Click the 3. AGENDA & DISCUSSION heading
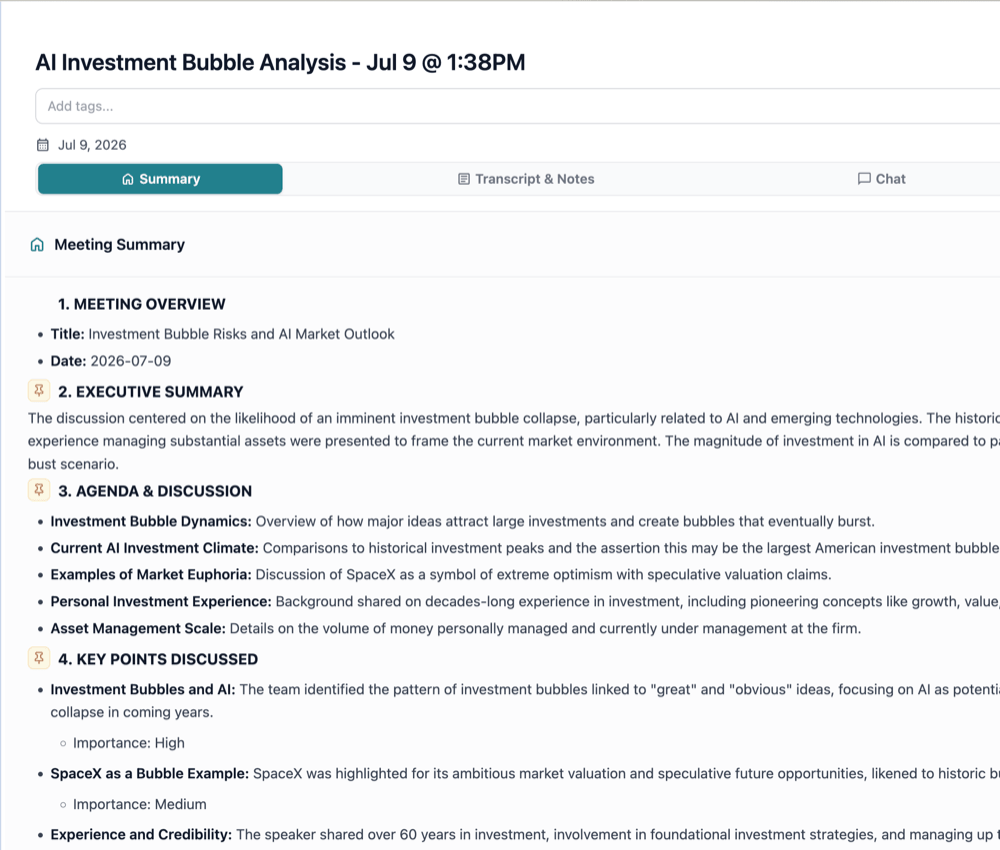 pos(155,491)
